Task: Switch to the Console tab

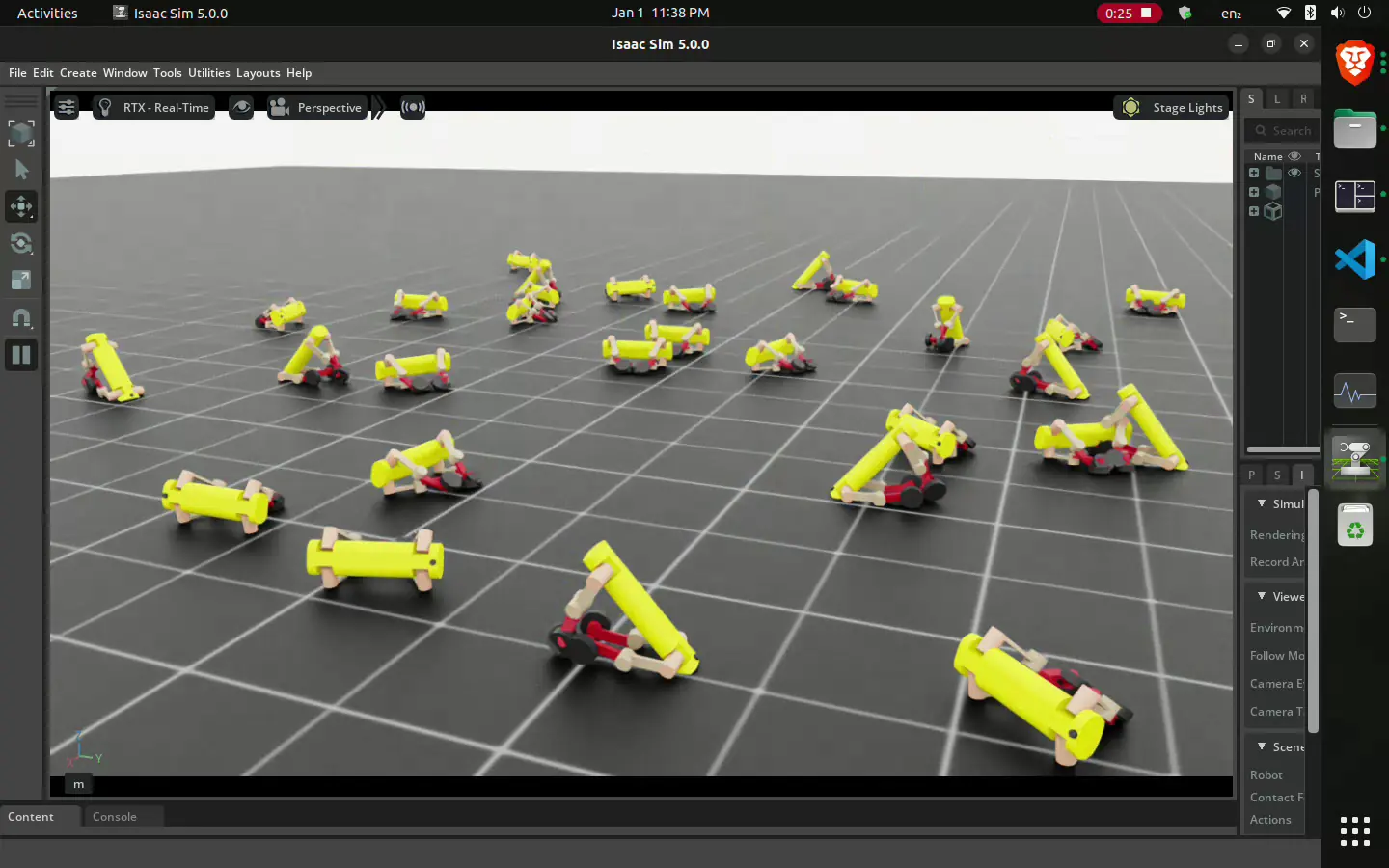Action: coord(115,817)
